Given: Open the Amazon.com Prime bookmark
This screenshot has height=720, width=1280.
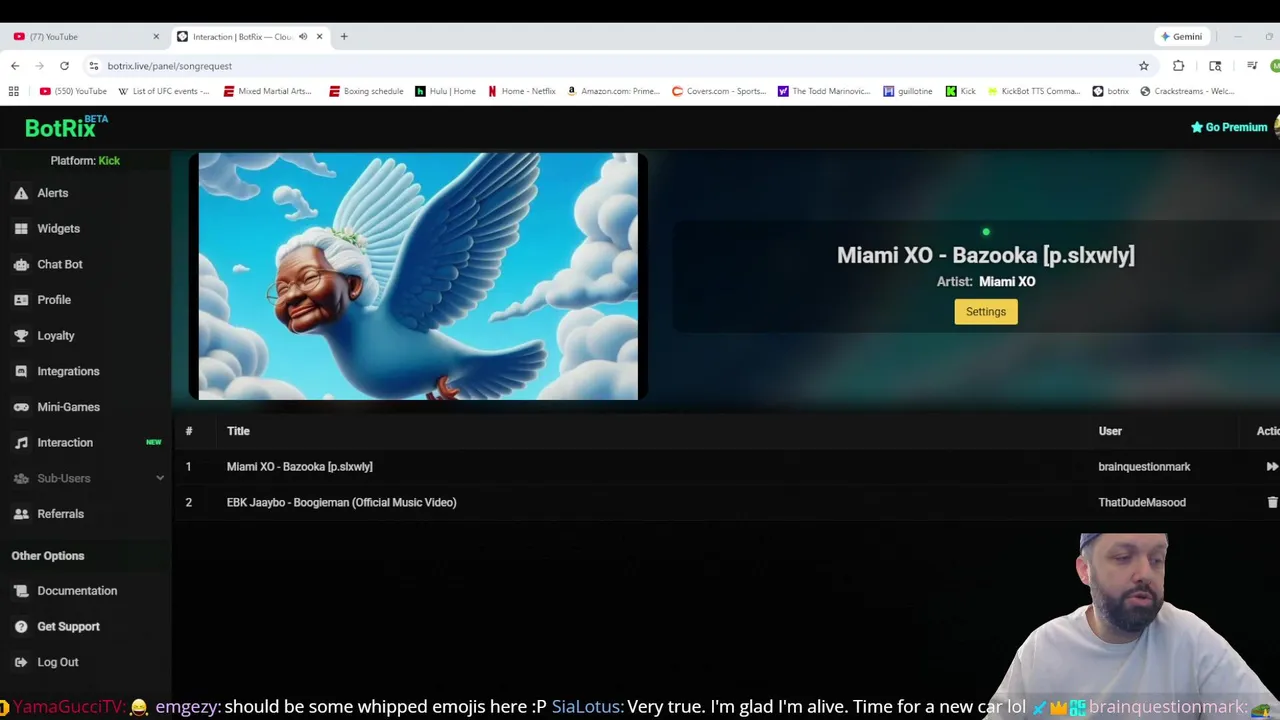Looking at the screenshot, I should pyautogui.click(x=613, y=91).
